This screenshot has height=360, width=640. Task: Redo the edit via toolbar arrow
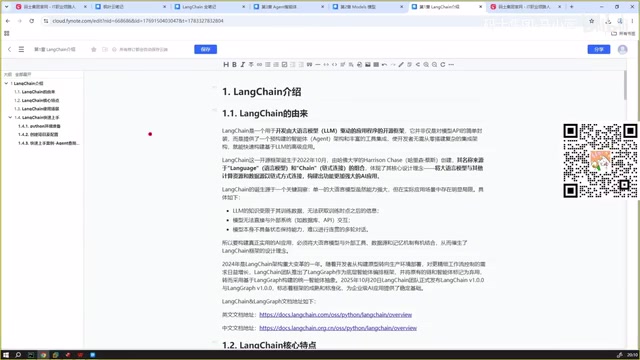393,64
